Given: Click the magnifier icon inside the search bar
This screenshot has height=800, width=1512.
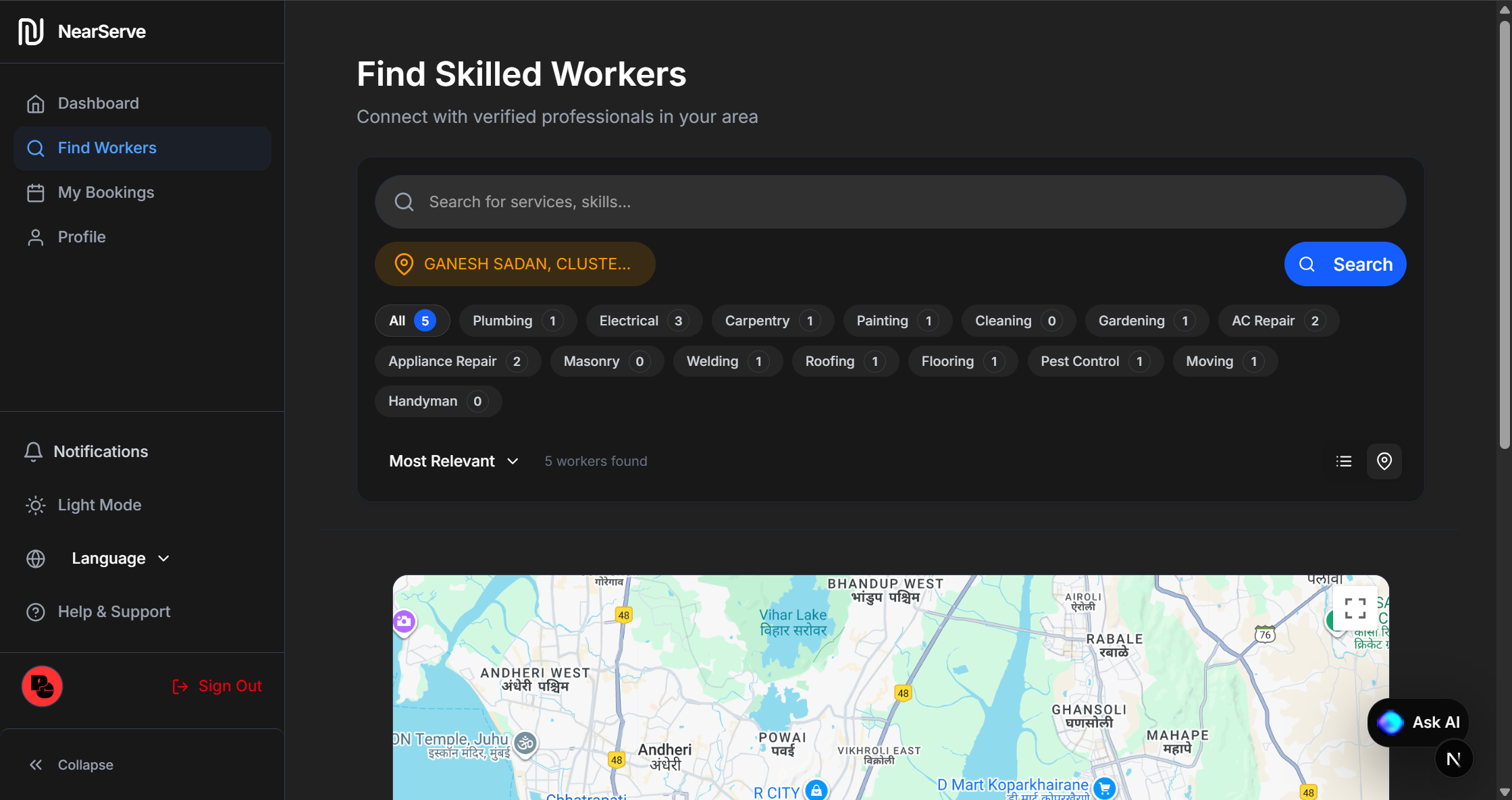Looking at the screenshot, I should tap(404, 201).
